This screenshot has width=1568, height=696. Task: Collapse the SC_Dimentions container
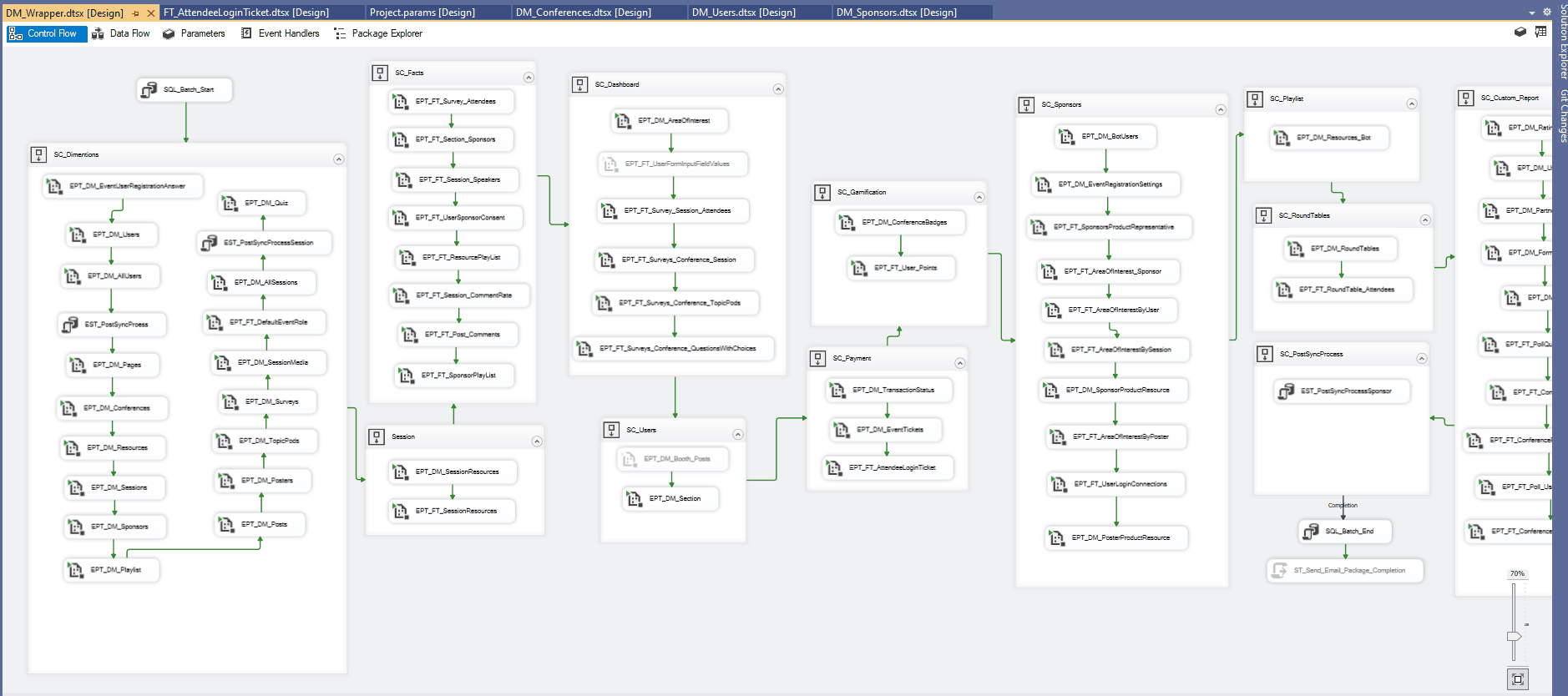(x=338, y=159)
